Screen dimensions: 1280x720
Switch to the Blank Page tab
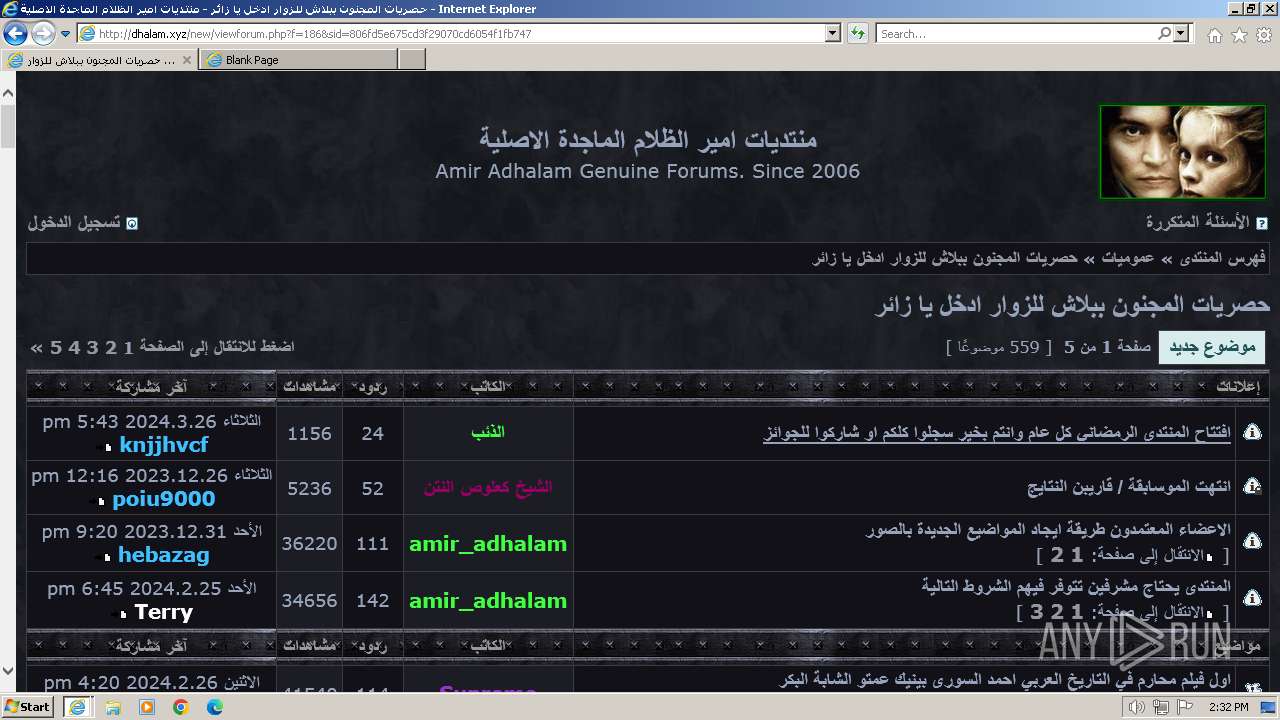[297, 60]
